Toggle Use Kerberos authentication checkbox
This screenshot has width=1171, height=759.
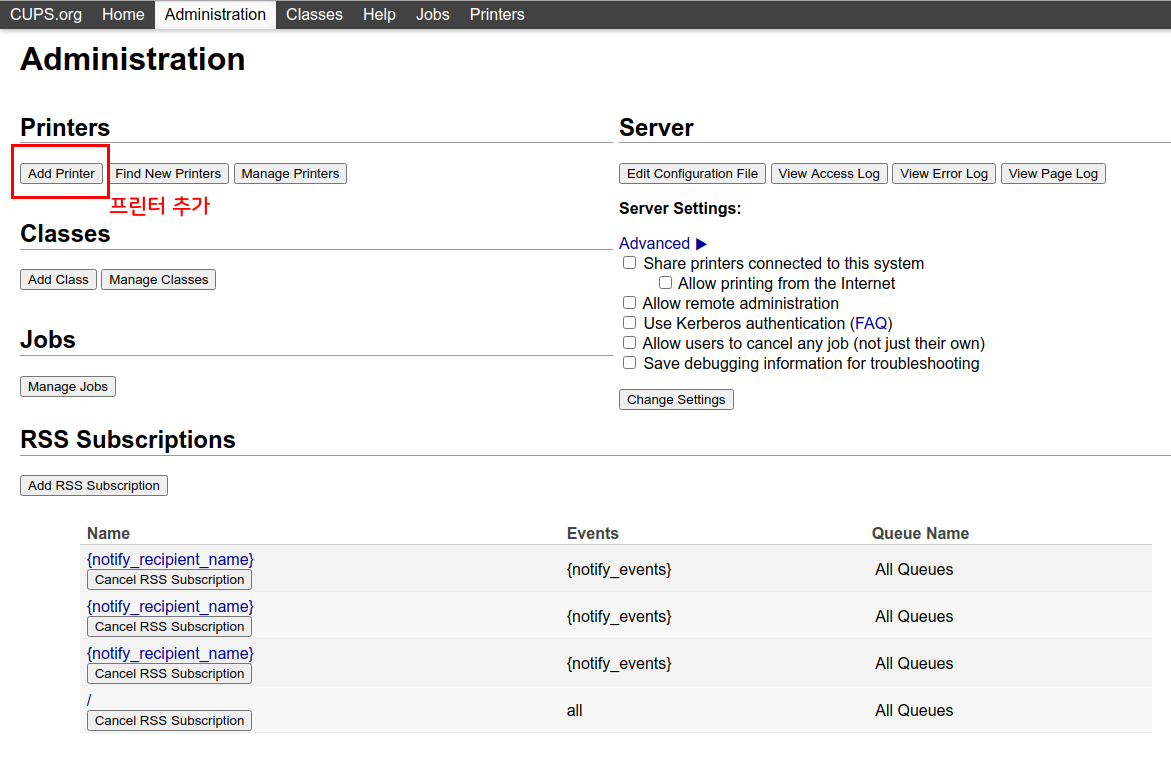(x=630, y=323)
